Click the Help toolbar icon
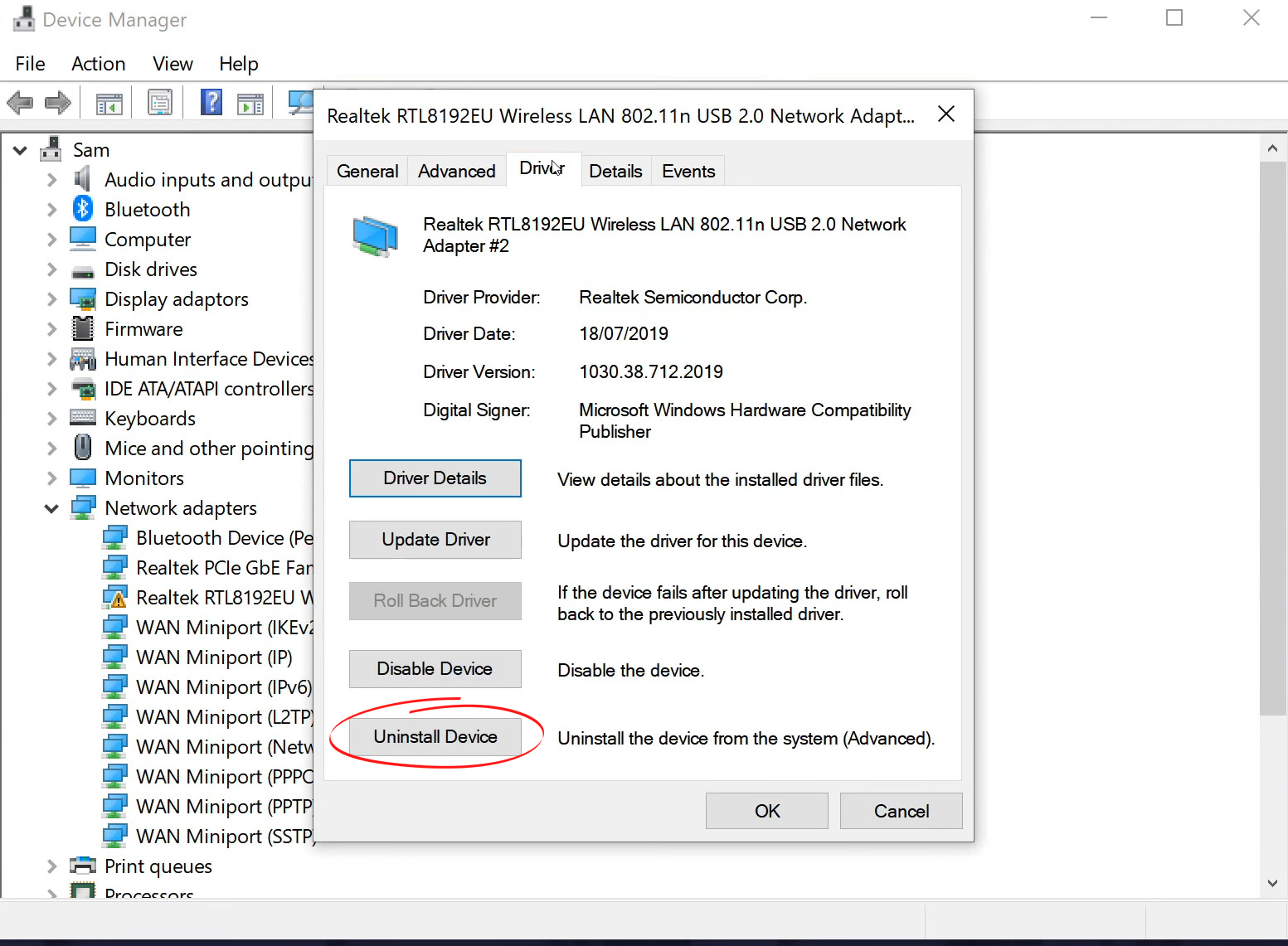The height and width of the screenshot is (946, 1288). coord(211,102)
